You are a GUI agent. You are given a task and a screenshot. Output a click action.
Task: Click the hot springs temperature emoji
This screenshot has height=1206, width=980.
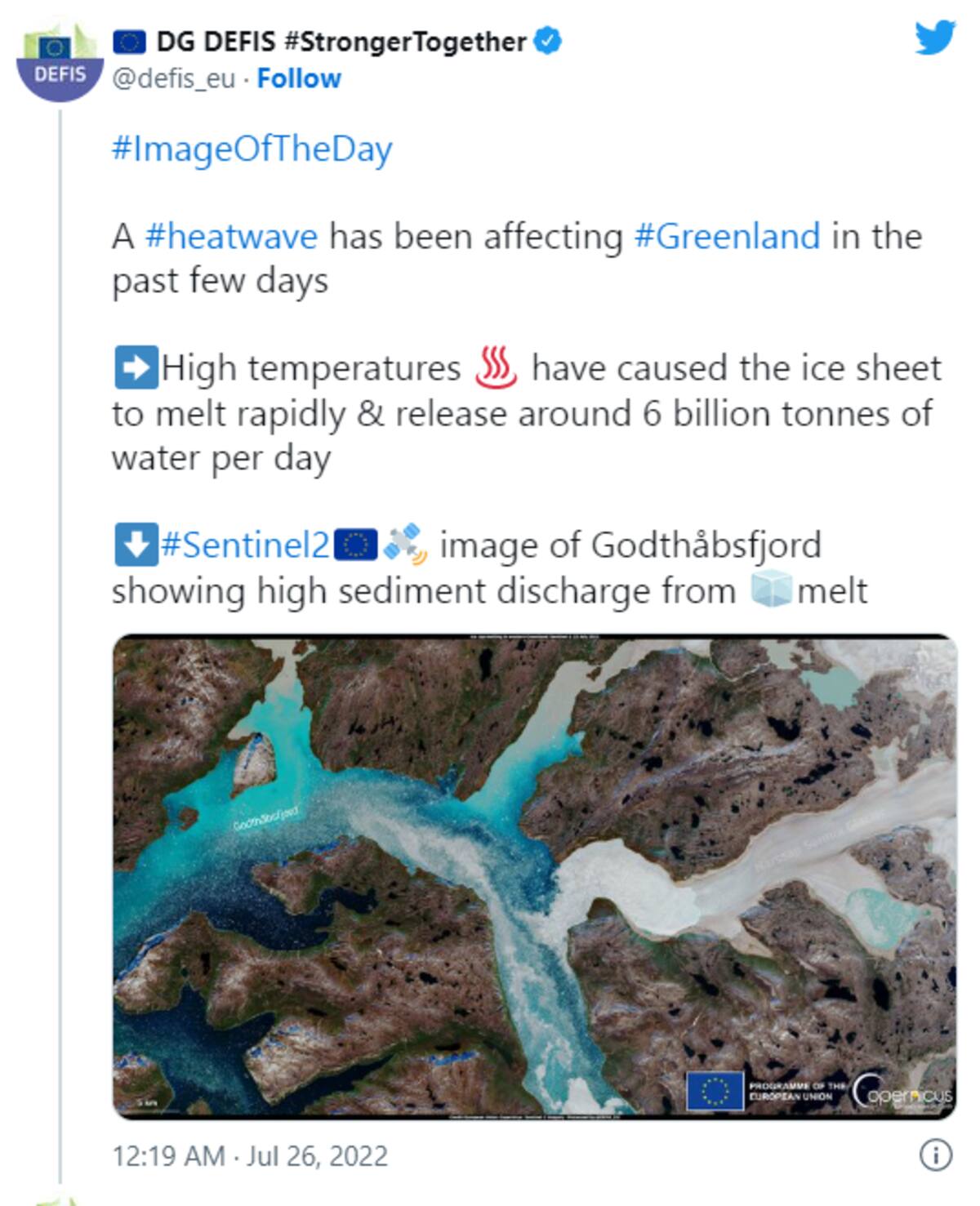coord(497,367)
